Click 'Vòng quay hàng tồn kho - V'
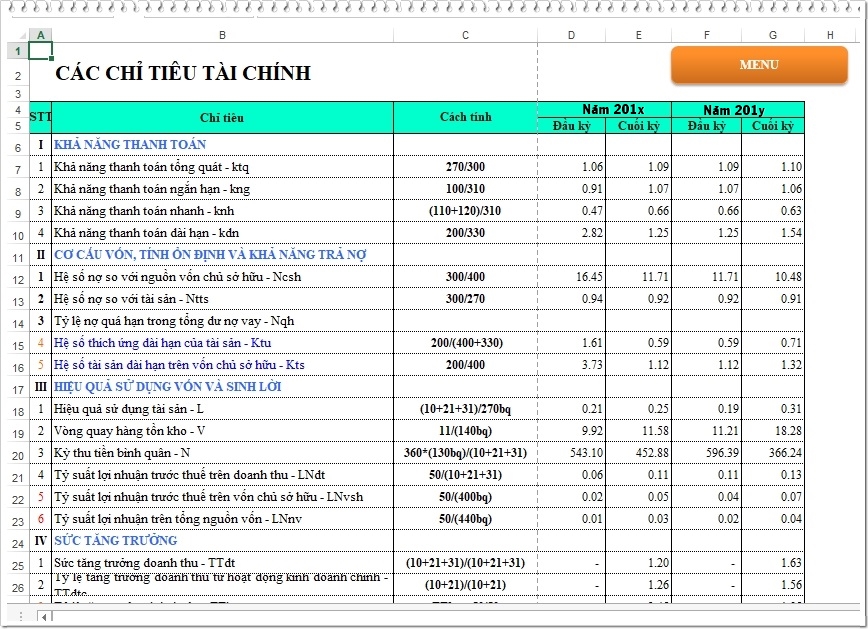The height and width of the screenshot is (629, 868). coord(130,431)
